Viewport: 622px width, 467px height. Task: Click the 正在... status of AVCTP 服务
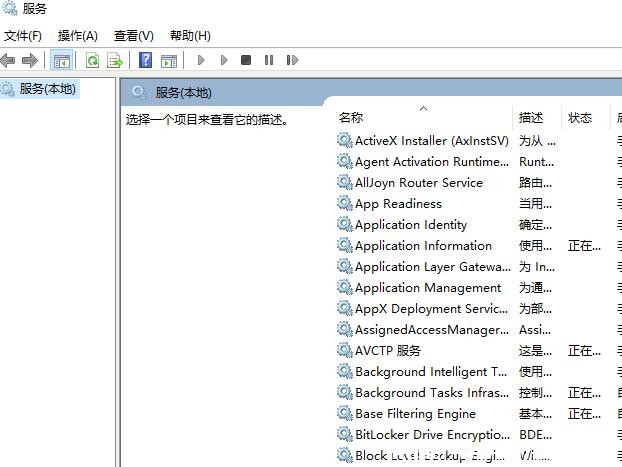pos(584,351)
